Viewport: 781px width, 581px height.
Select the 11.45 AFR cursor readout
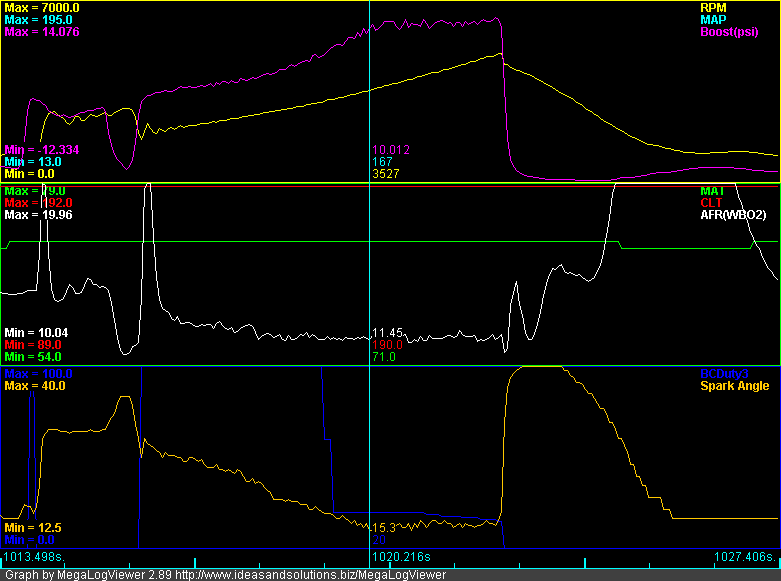click(x=386, y=332)
